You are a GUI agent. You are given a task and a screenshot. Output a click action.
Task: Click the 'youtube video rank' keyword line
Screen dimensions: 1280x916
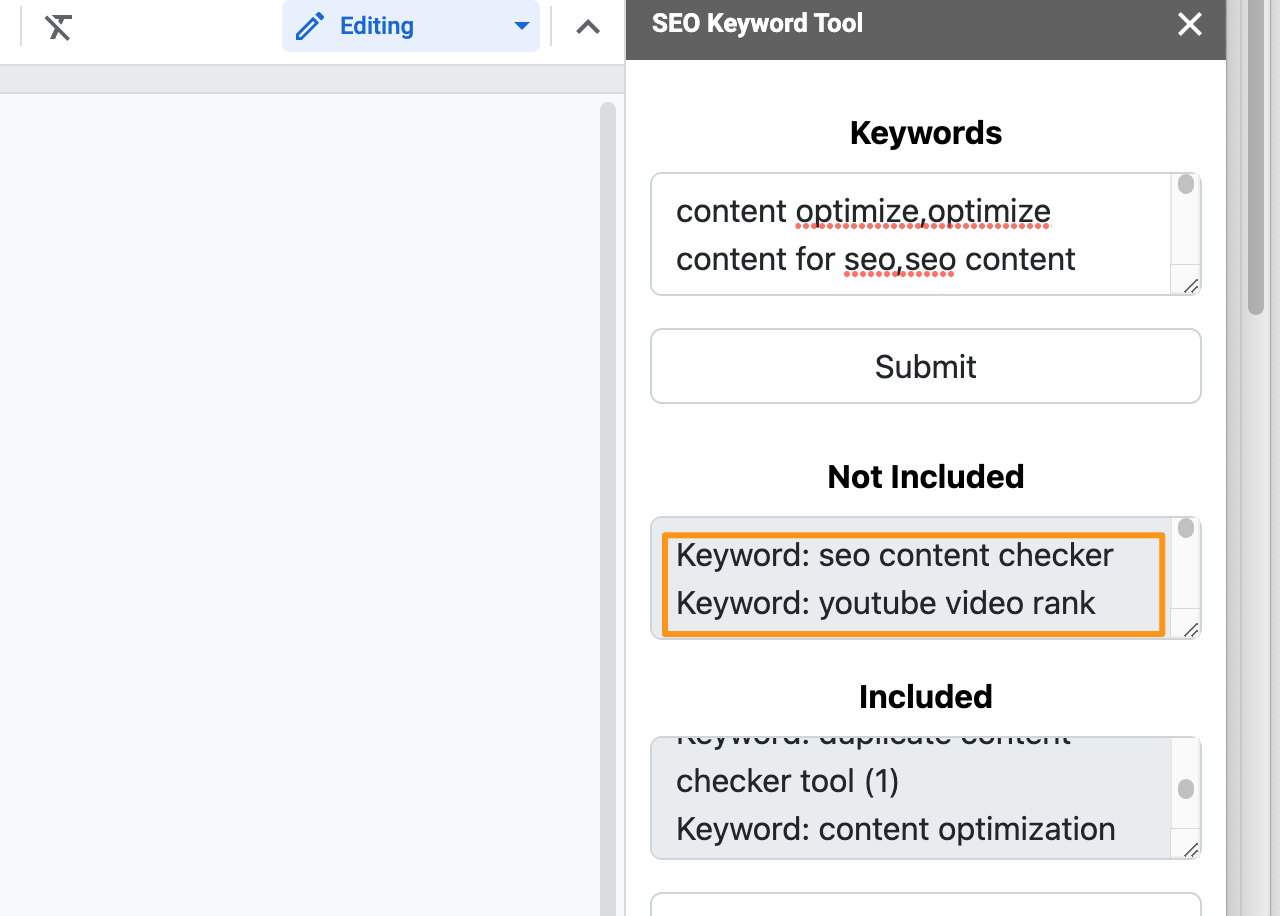pos(885,603)
